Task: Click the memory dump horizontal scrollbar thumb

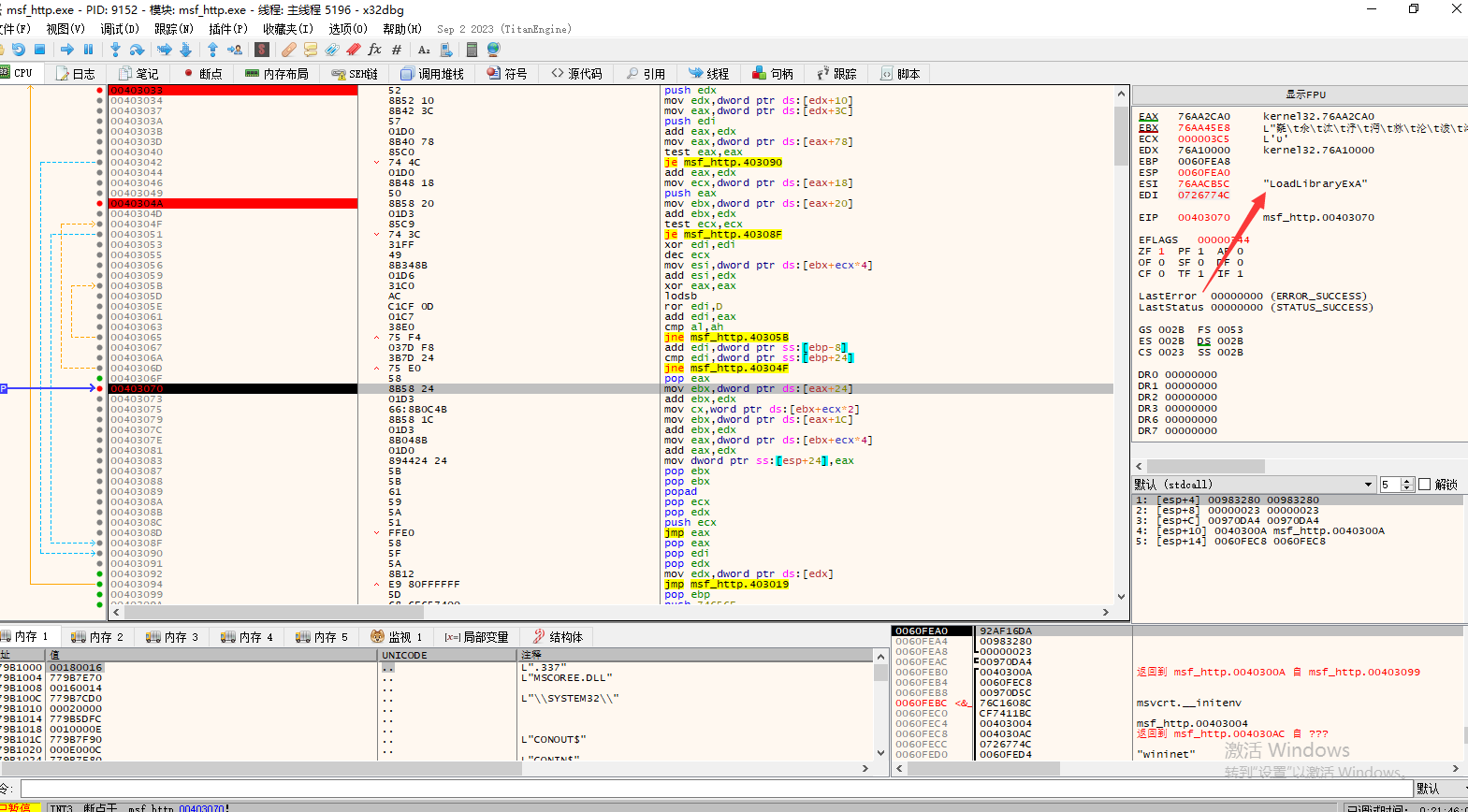Action: pos(261,768)
